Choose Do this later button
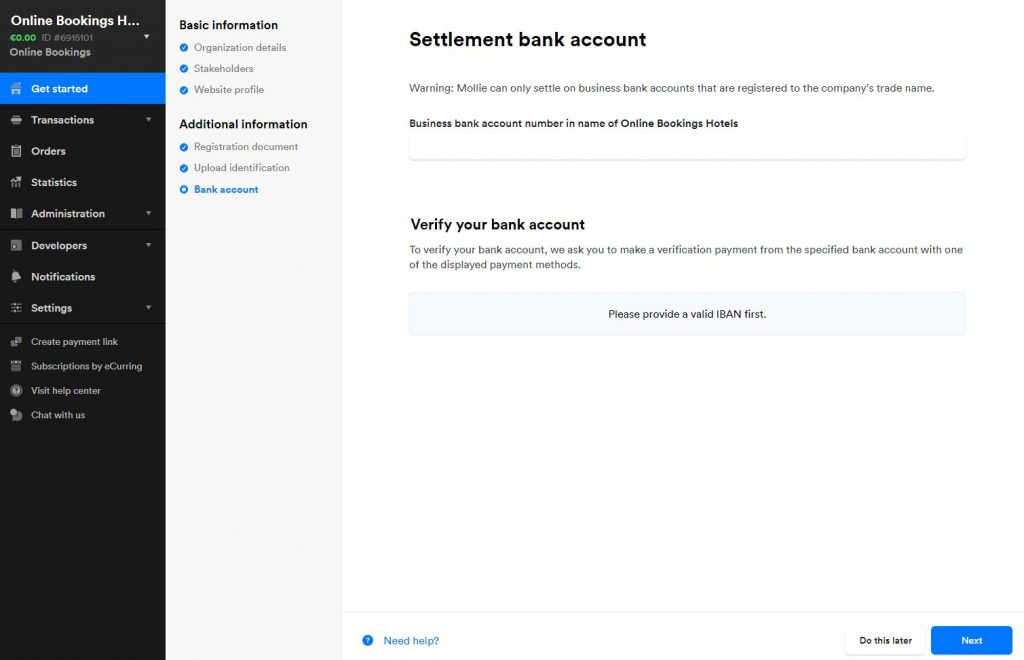The image size is (1024, 660). click(x=885, y=640)
